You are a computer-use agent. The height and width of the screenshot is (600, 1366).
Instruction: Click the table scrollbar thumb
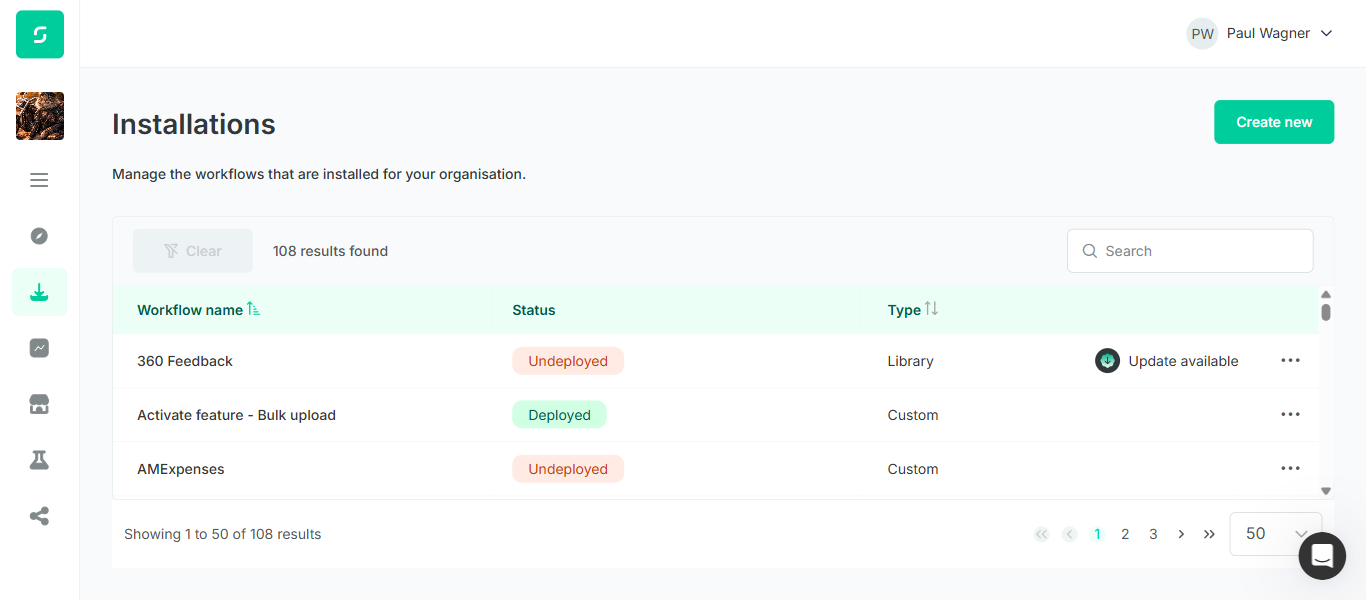tap(1326, 312)
